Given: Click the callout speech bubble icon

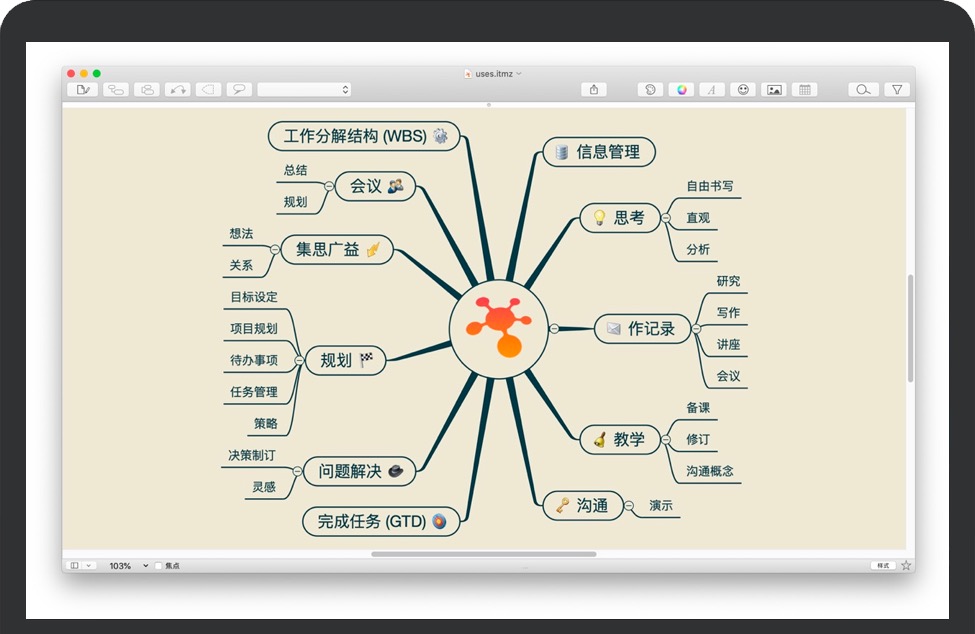Looking at the screenshot, I should [x=239, y=90].
